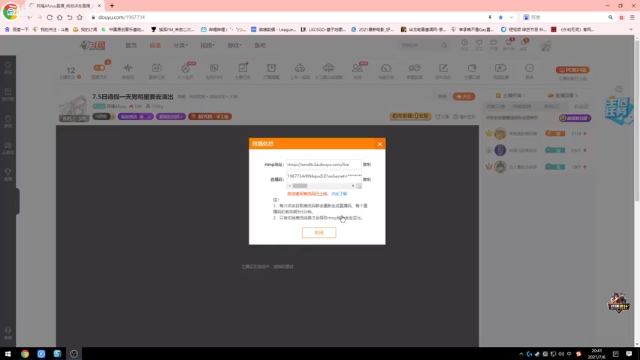640x360 pixels.
Task: Open the PK battle tool icon
Action: 214,68
